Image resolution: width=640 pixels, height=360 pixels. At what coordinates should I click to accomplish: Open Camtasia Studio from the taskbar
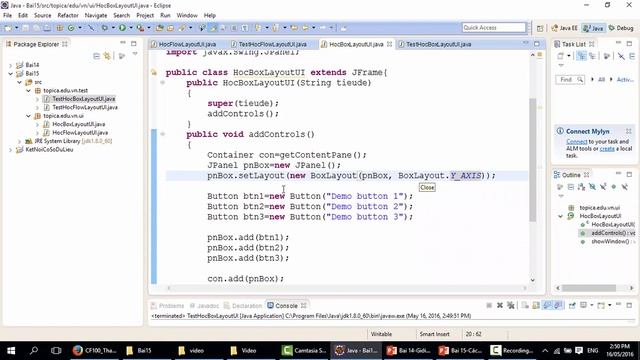coord(304,350)
